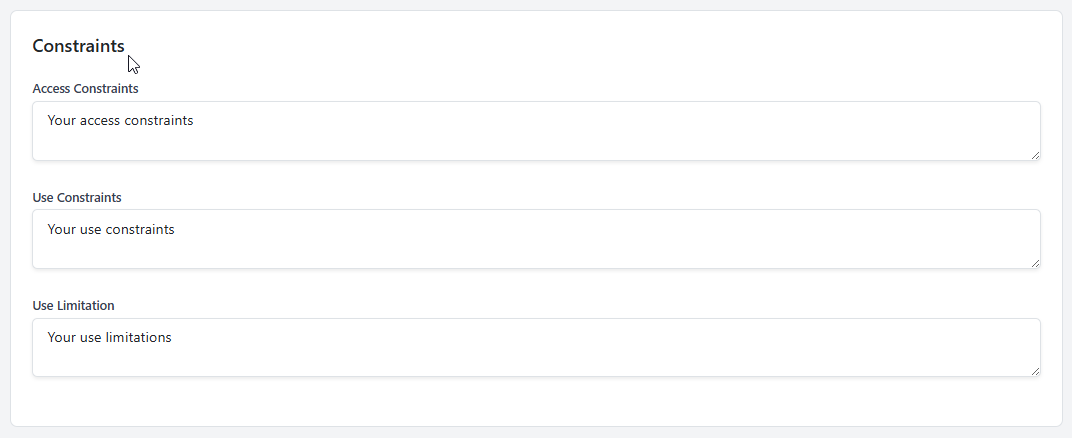Click the Use Constraints resize grip

(x=1035, y=263)
